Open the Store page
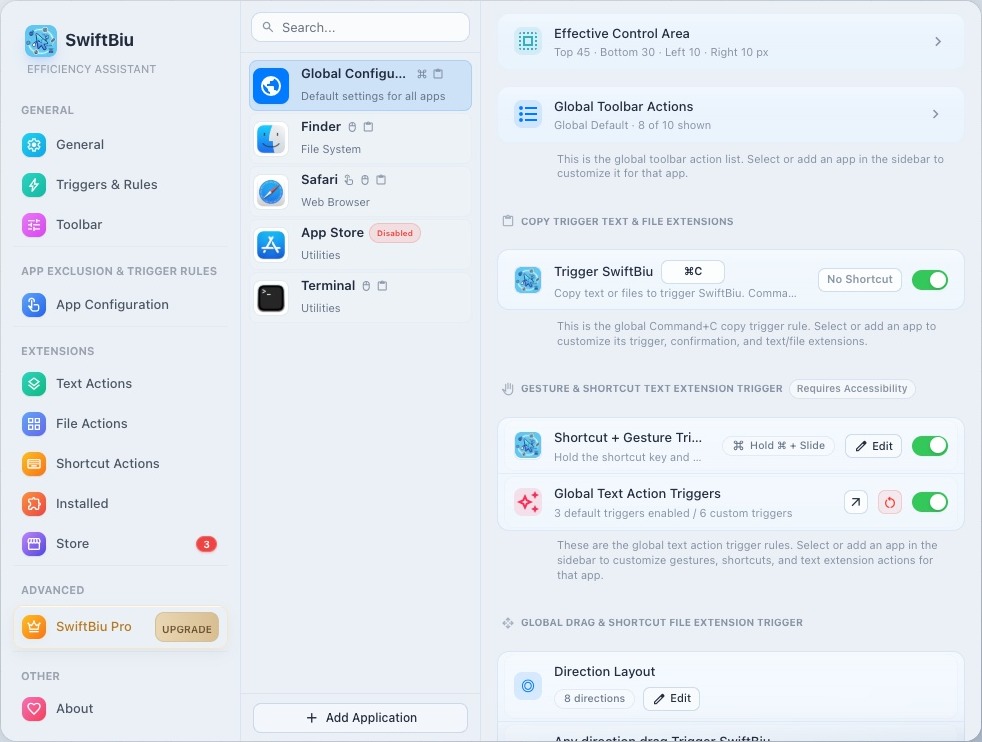Viewport: 982px width, 742px height. tap(120, 544)
